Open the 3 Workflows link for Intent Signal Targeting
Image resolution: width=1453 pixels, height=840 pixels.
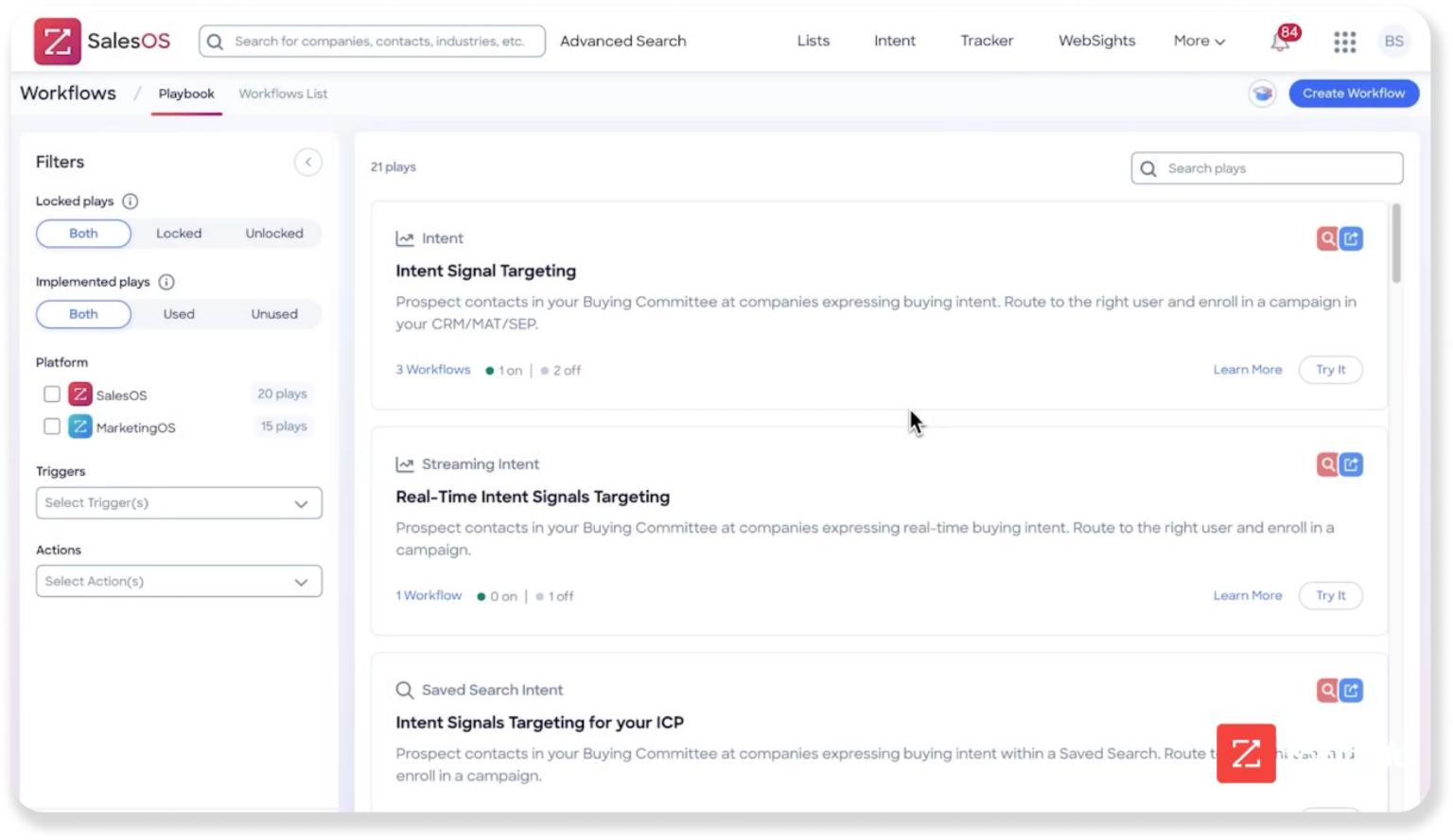[x=432, y=369]
